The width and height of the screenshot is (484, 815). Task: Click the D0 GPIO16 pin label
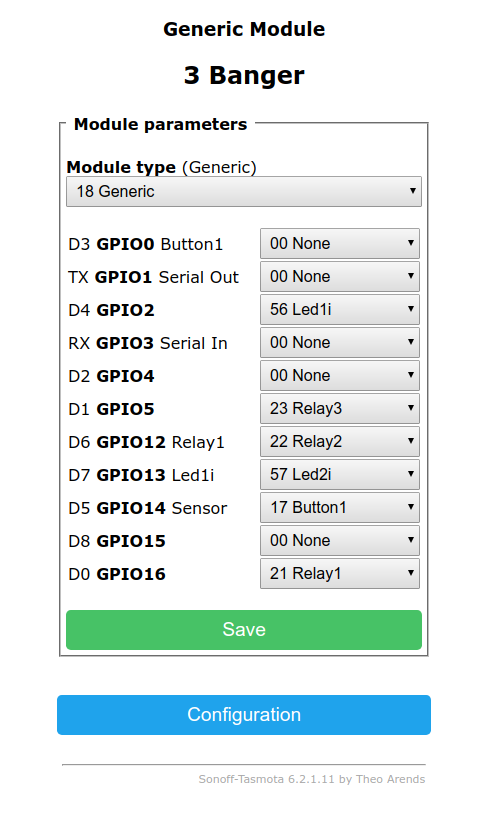pyautogui.click(x=117, y=574)
